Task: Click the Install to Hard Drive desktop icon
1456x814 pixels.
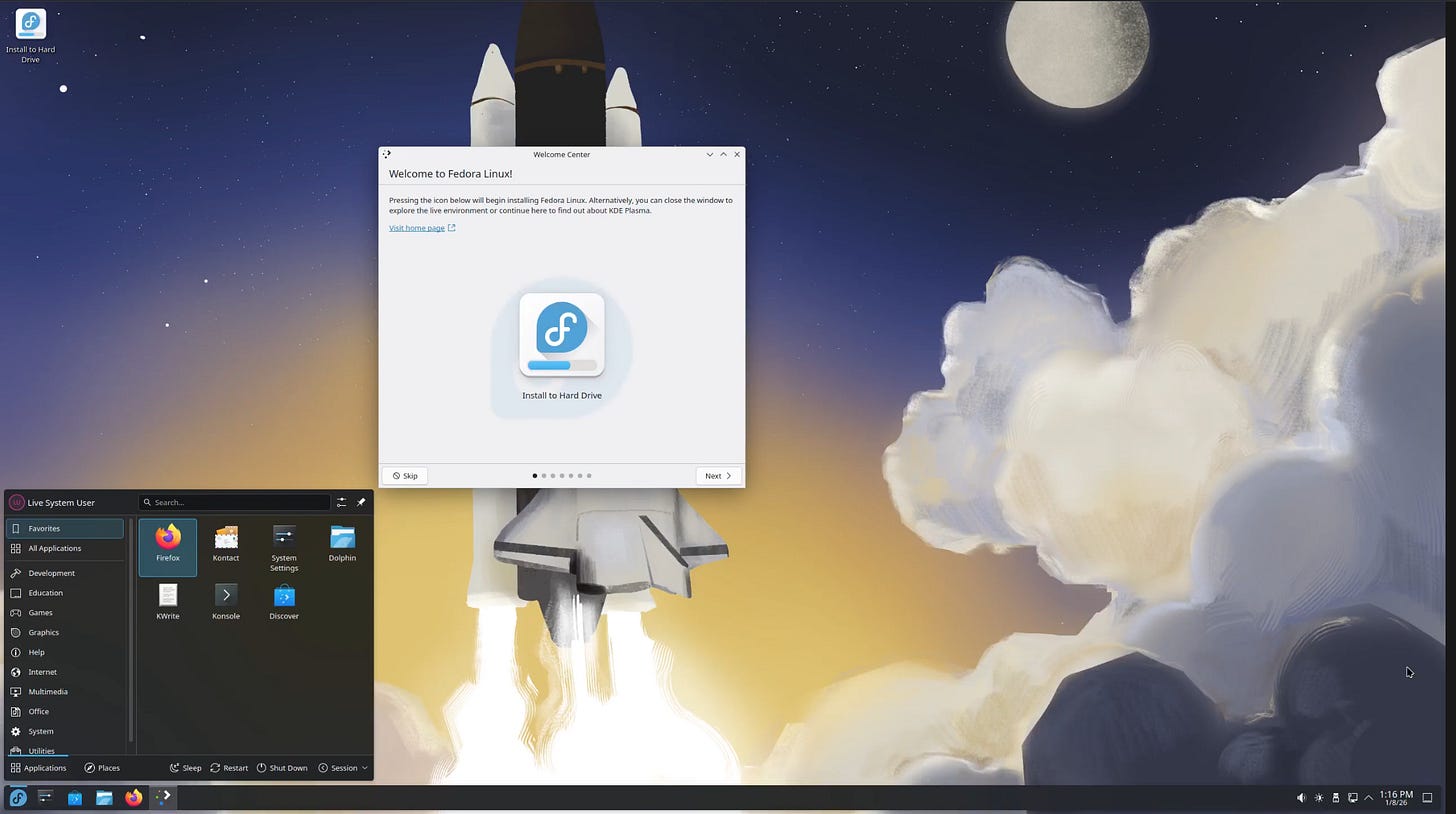Action: coord(30,36)
